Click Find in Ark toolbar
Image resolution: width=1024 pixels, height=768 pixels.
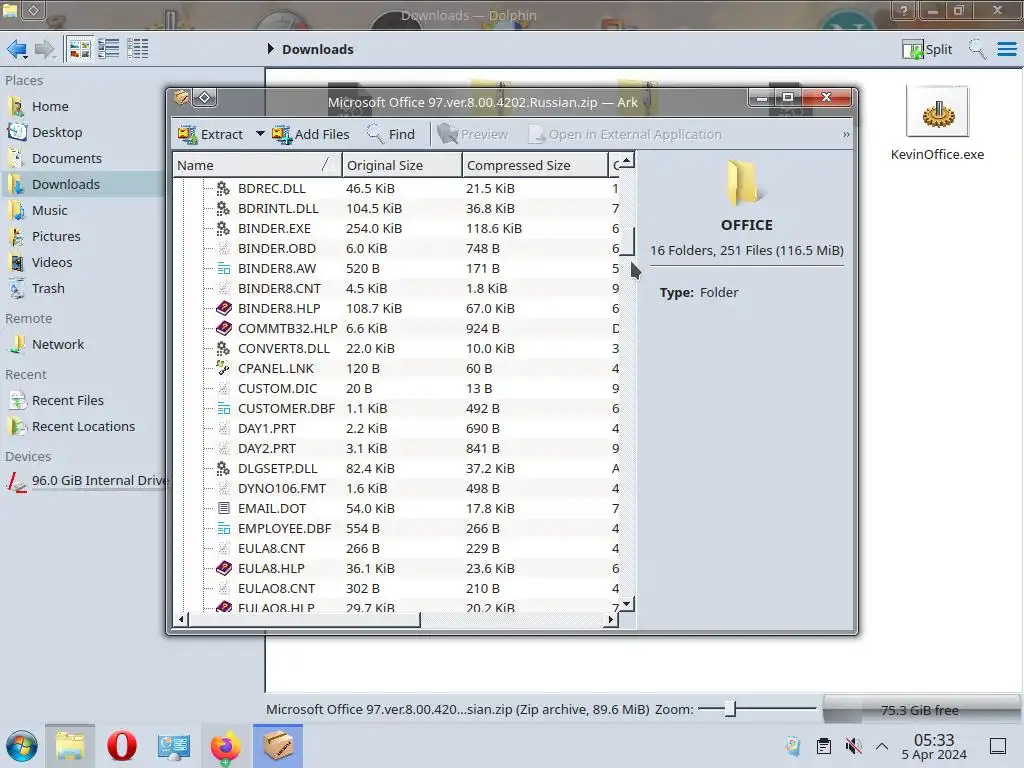click(x=391, y=134)
